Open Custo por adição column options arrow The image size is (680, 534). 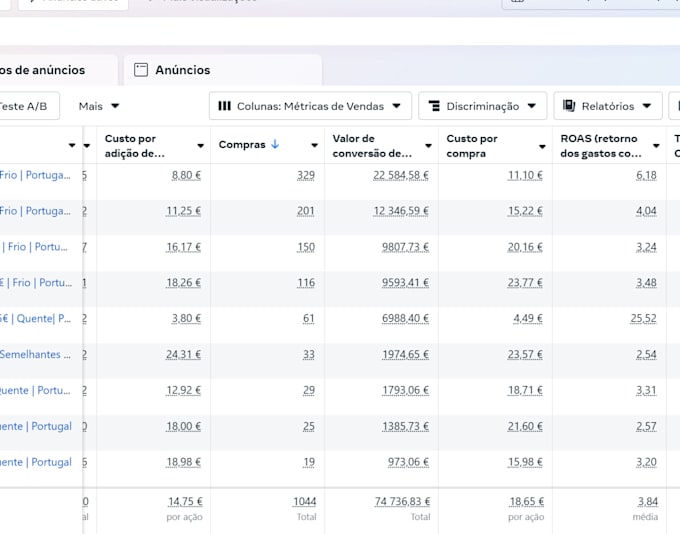pos(200,145)
